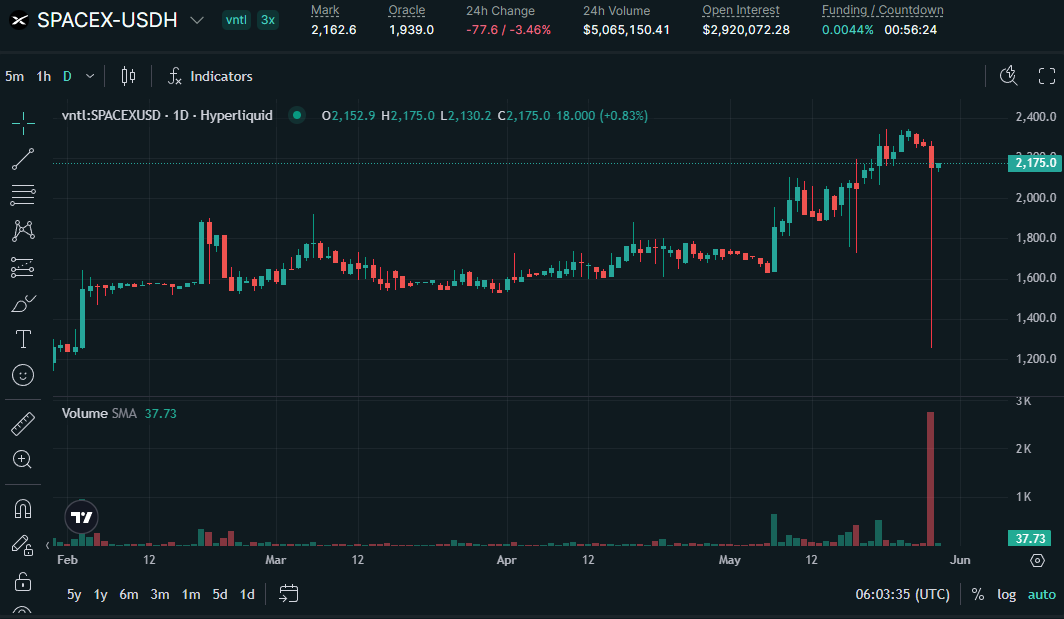The height and width of the screenshot is (619, 1064).
Task: Set chart range to 1y
Action: [x=100, y=595]
